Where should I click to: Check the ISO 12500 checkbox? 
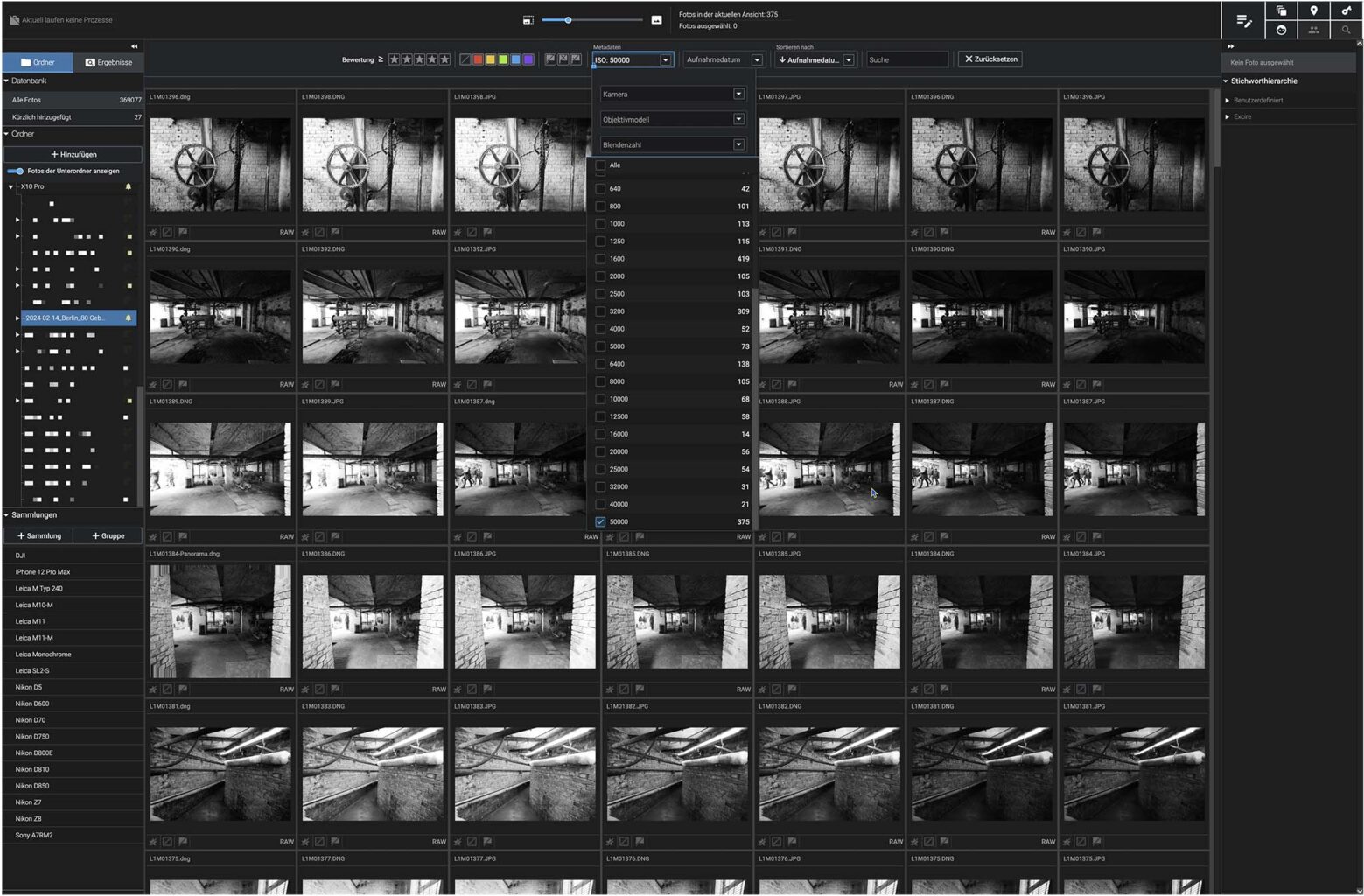(600, 416)
